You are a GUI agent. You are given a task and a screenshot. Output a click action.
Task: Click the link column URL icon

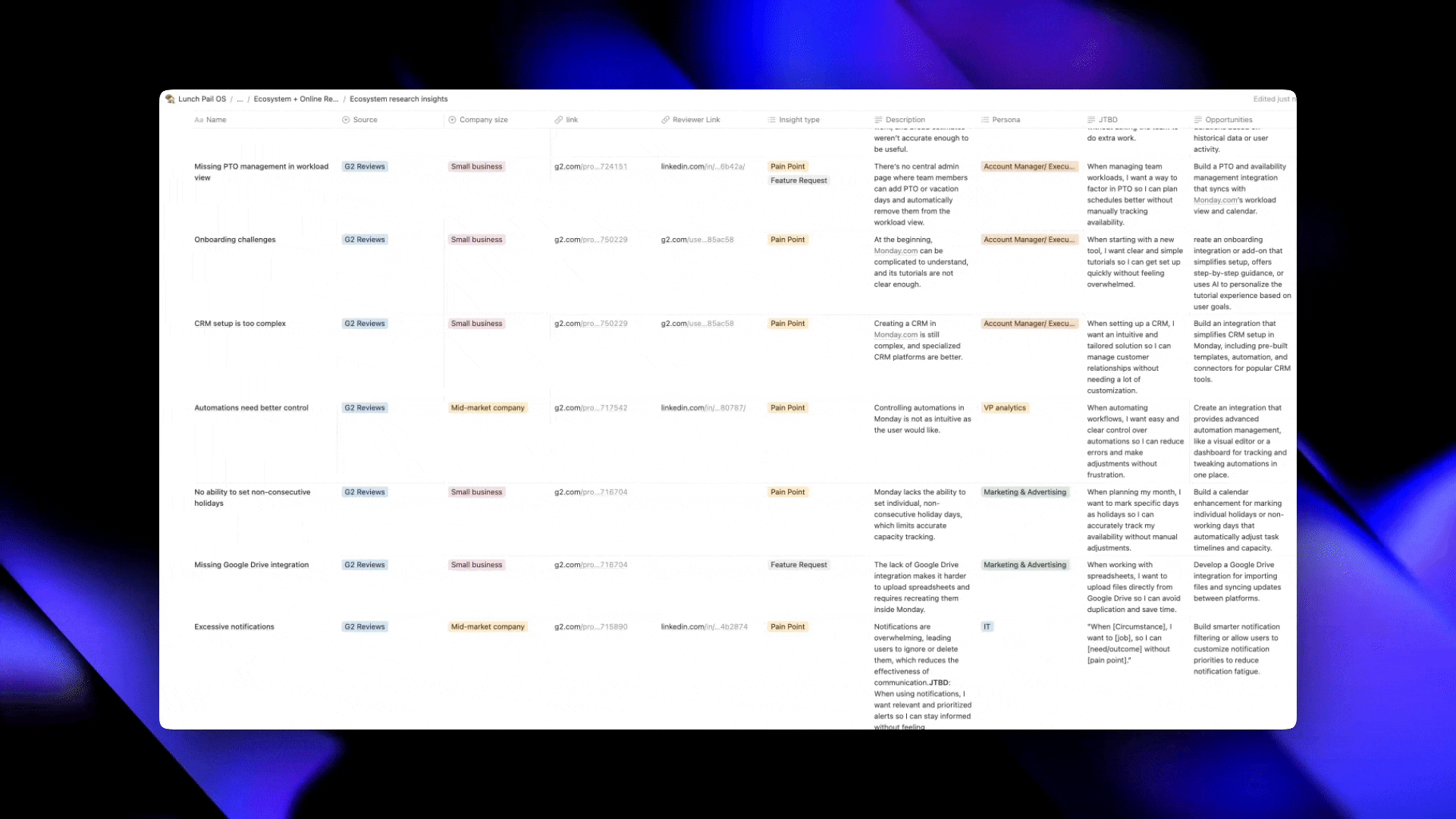(559, 120)
